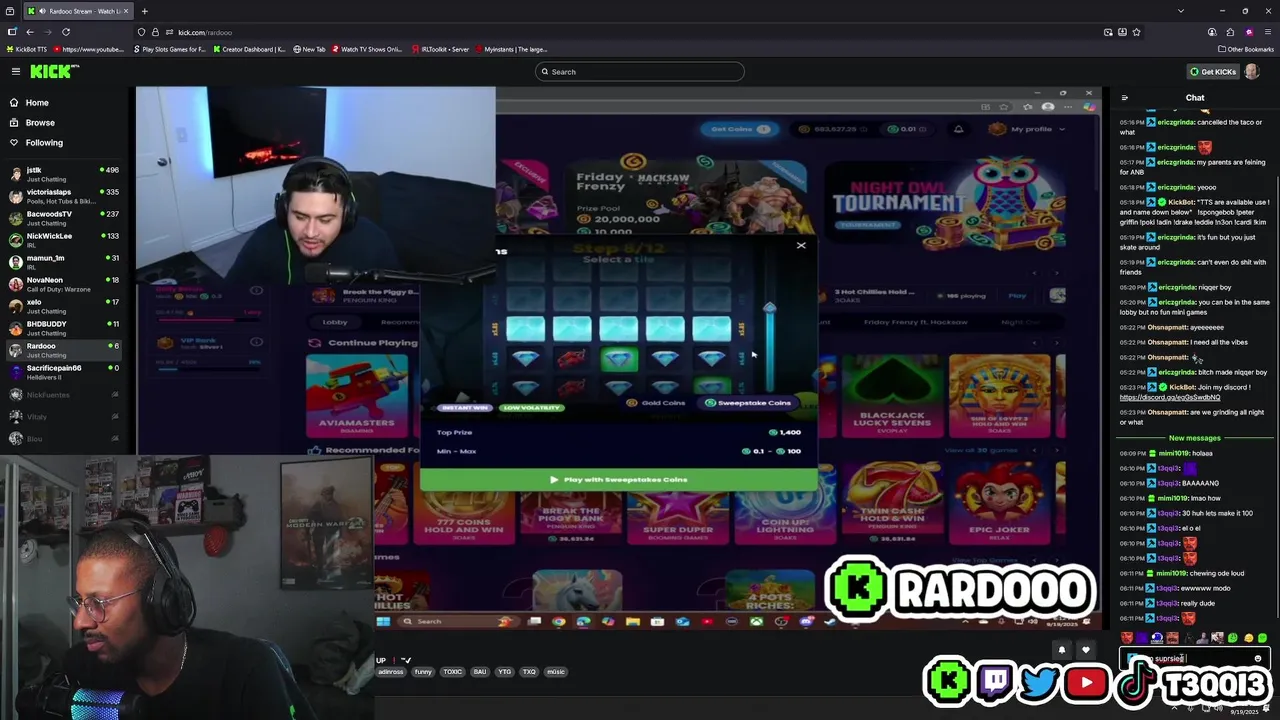This screenshot has width=1280, height=720.
Task: Open the Myinstants bookmark
Action: point(512,49)
